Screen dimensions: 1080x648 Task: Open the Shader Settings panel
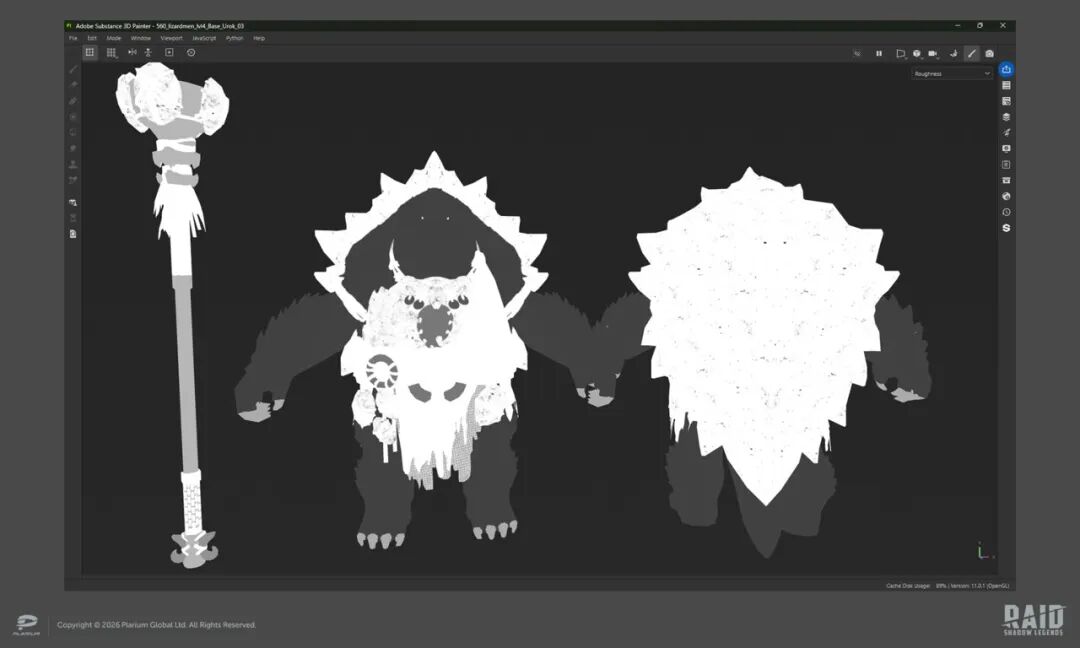click(1006, 165)
